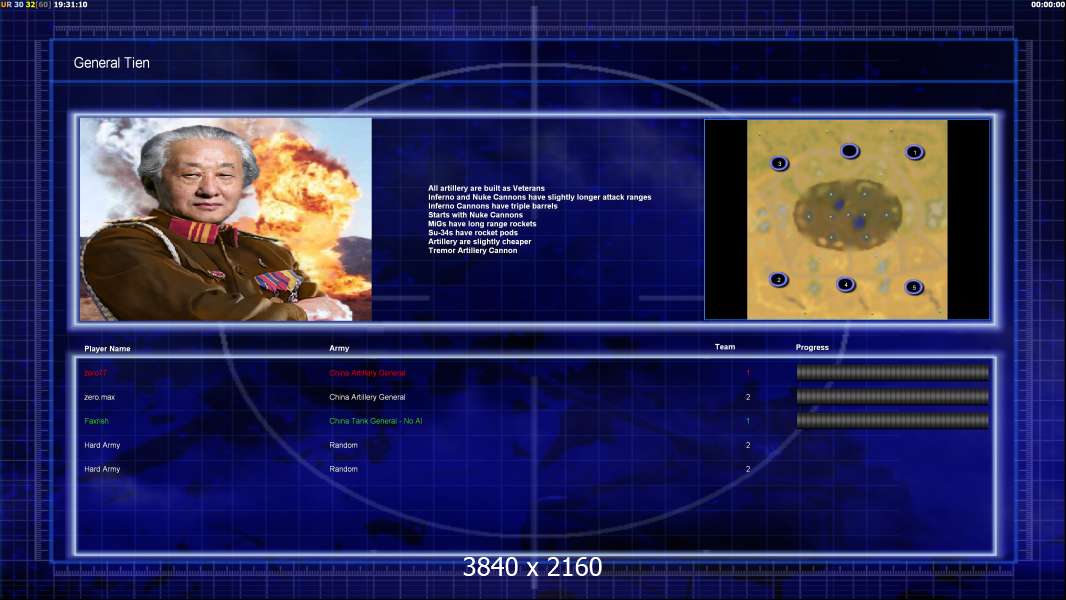
Task: Select start position marker 2 on the map
Action: (779, 279)
